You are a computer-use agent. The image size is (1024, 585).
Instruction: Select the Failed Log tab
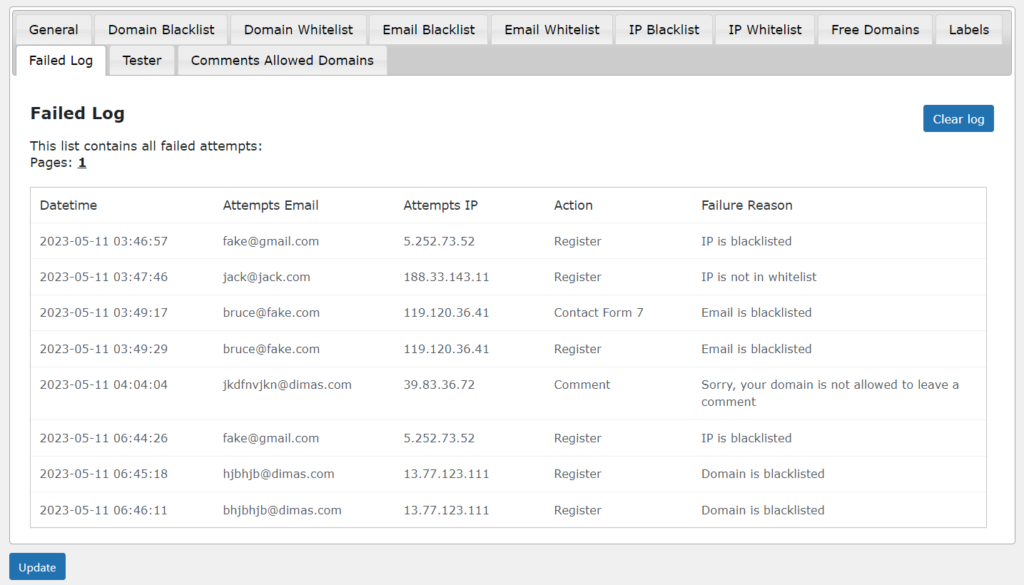click(x=59, y=60)
